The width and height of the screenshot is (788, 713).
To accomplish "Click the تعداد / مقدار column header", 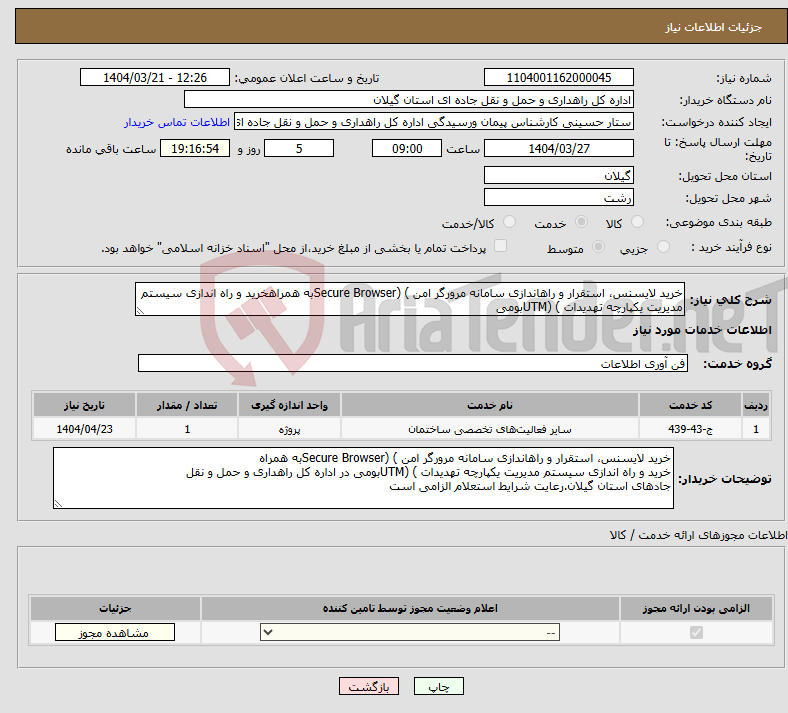I will (187, 405).
